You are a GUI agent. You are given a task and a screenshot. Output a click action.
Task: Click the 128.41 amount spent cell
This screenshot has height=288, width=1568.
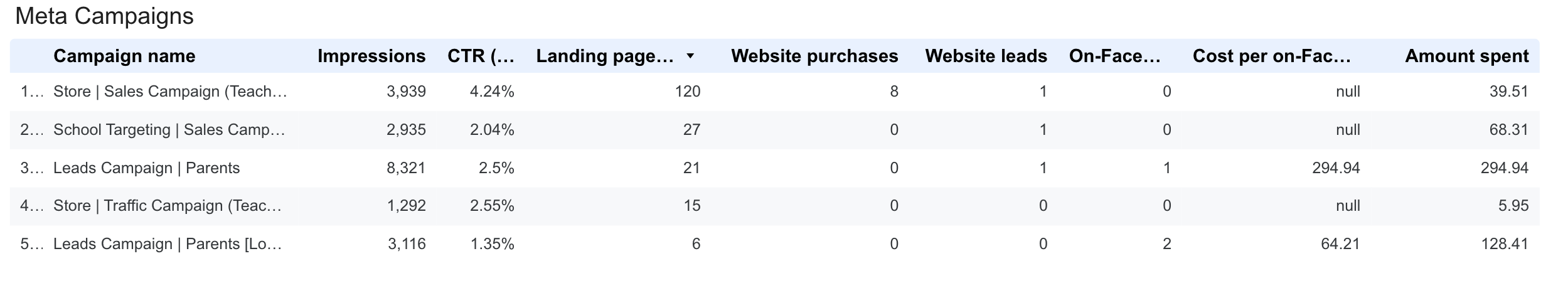pyautogui.click(x=1505, y=244)
